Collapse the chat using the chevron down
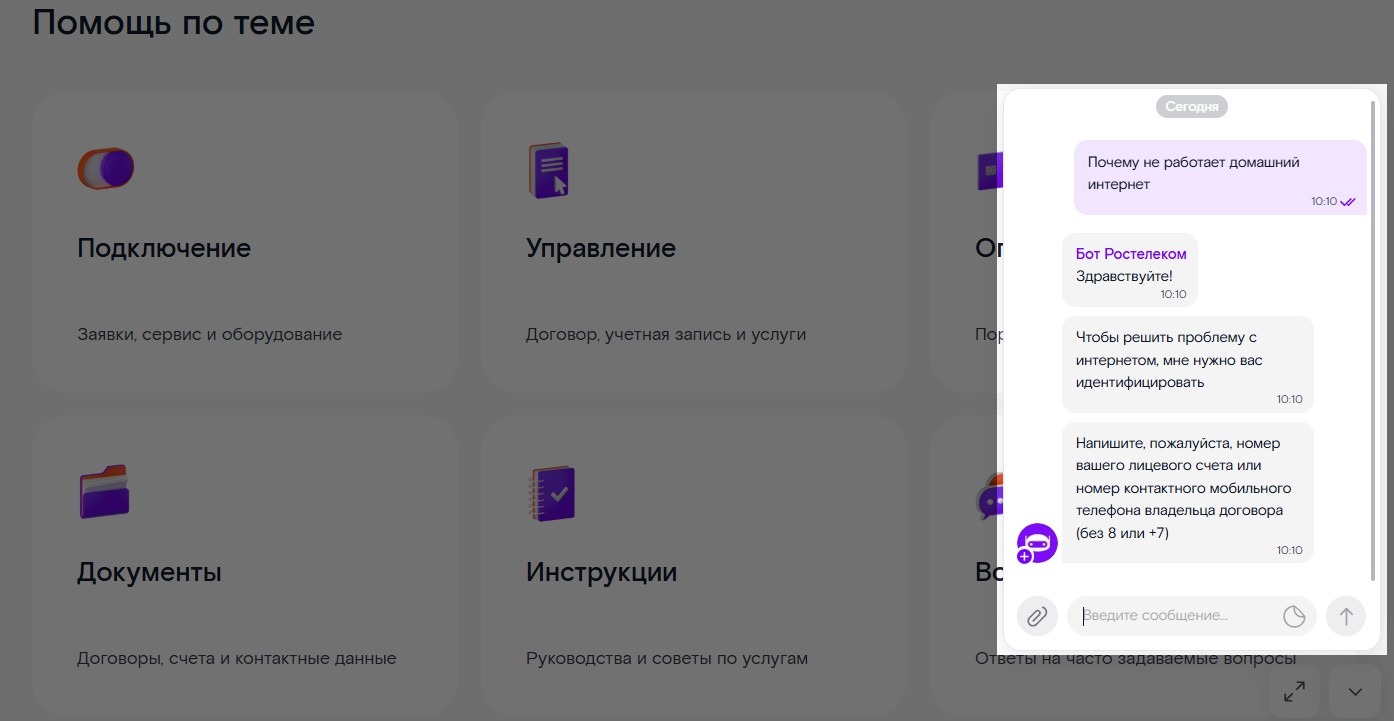Screen dimensions: 1394x721 tap(1355, 691)
